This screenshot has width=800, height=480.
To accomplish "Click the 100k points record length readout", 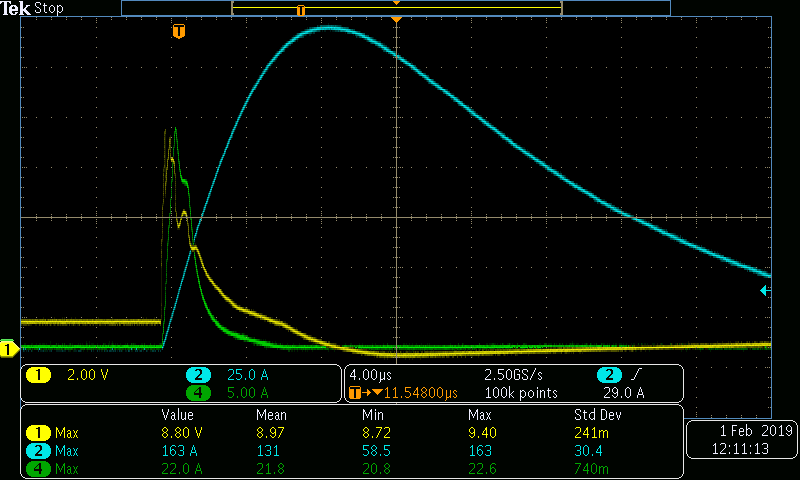I will click(521, 393).
